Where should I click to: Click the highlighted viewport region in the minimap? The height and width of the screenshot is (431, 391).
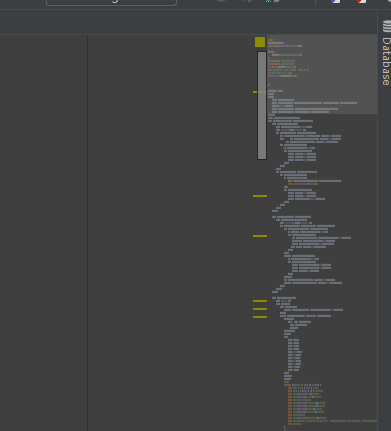tap(322, 74)
